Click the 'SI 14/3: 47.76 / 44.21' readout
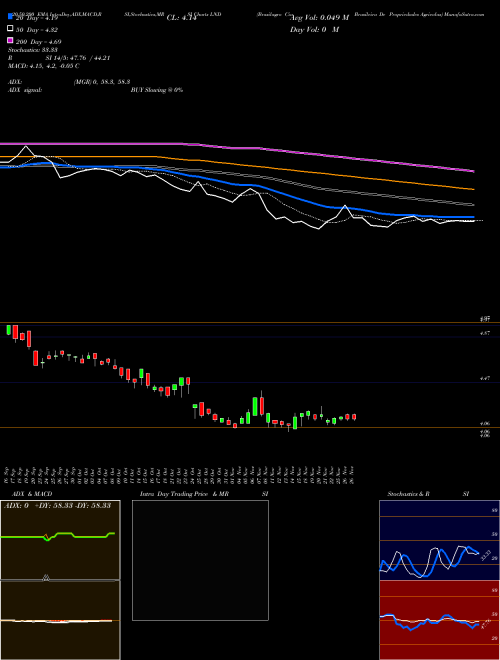 pos(78,58)
